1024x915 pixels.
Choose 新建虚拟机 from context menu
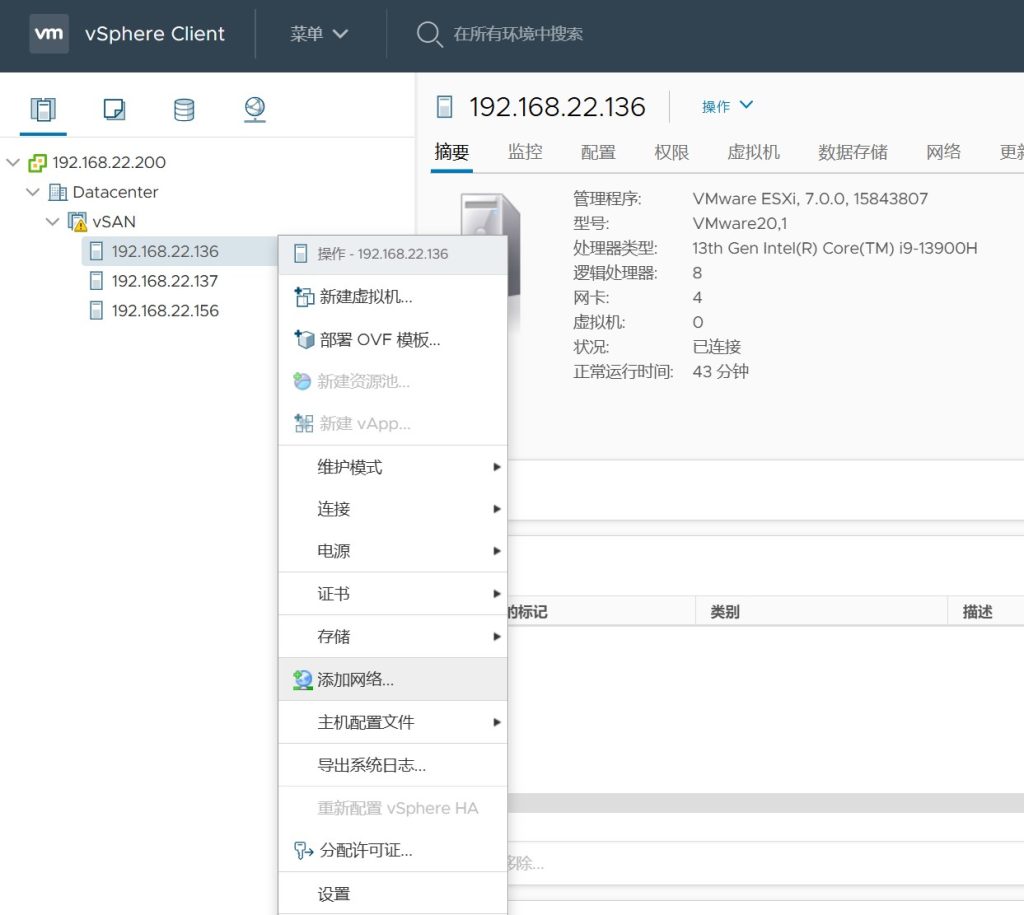[x=392, y=297]
